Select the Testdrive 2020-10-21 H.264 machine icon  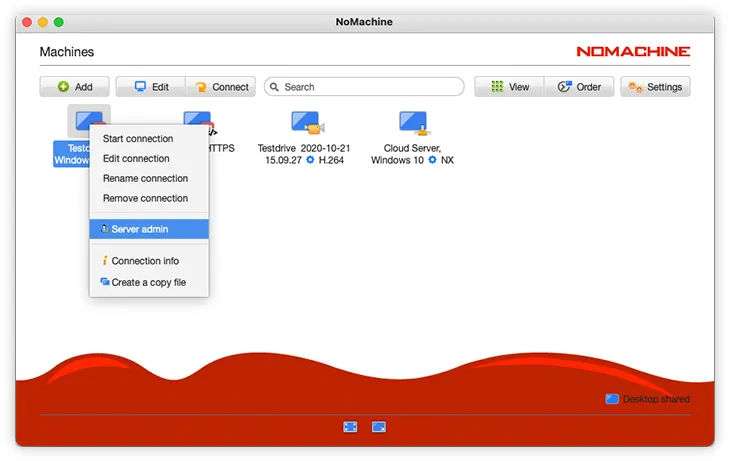(306, 123)
